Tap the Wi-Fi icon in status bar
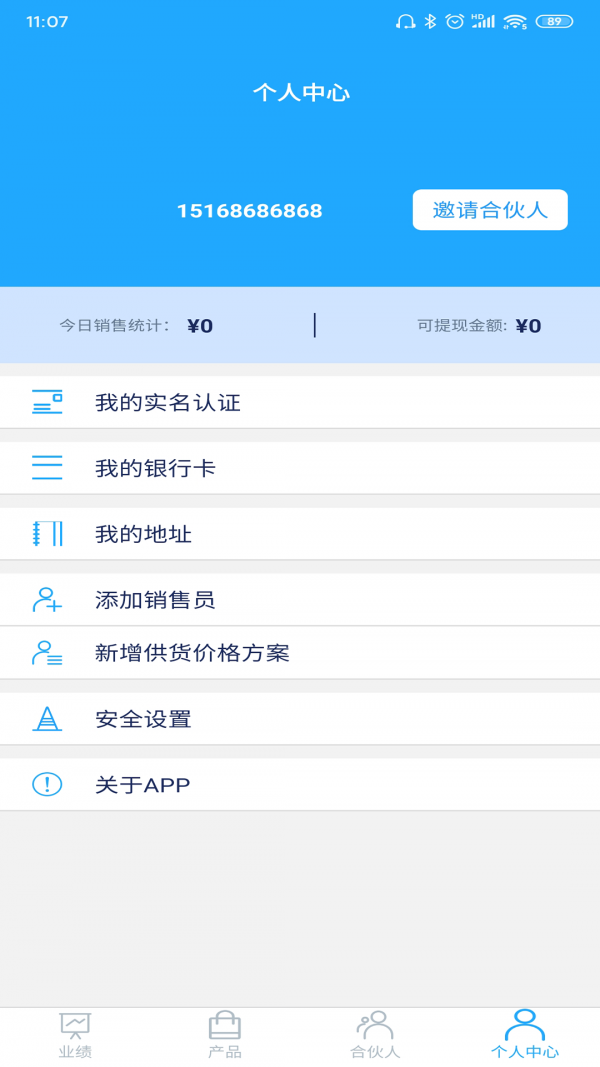600x1067 pixels. coord(516,22)
